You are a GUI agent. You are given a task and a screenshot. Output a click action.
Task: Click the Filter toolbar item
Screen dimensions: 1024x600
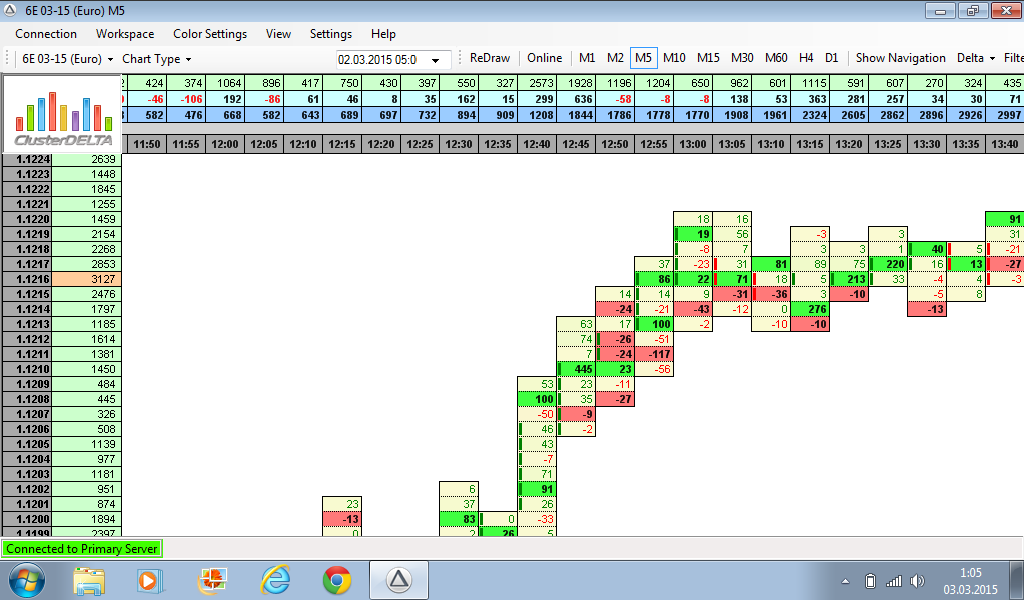point(1013,58)
